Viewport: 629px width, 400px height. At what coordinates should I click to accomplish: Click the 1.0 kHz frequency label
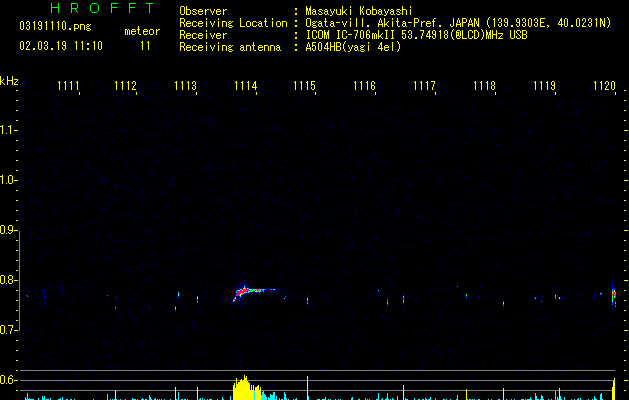point(8,179)
